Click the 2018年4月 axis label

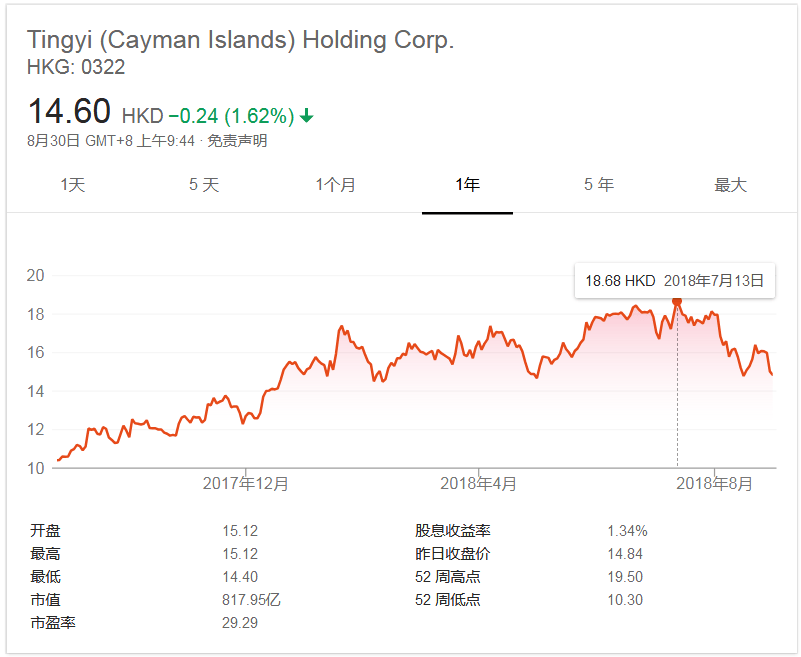point(479,484)
